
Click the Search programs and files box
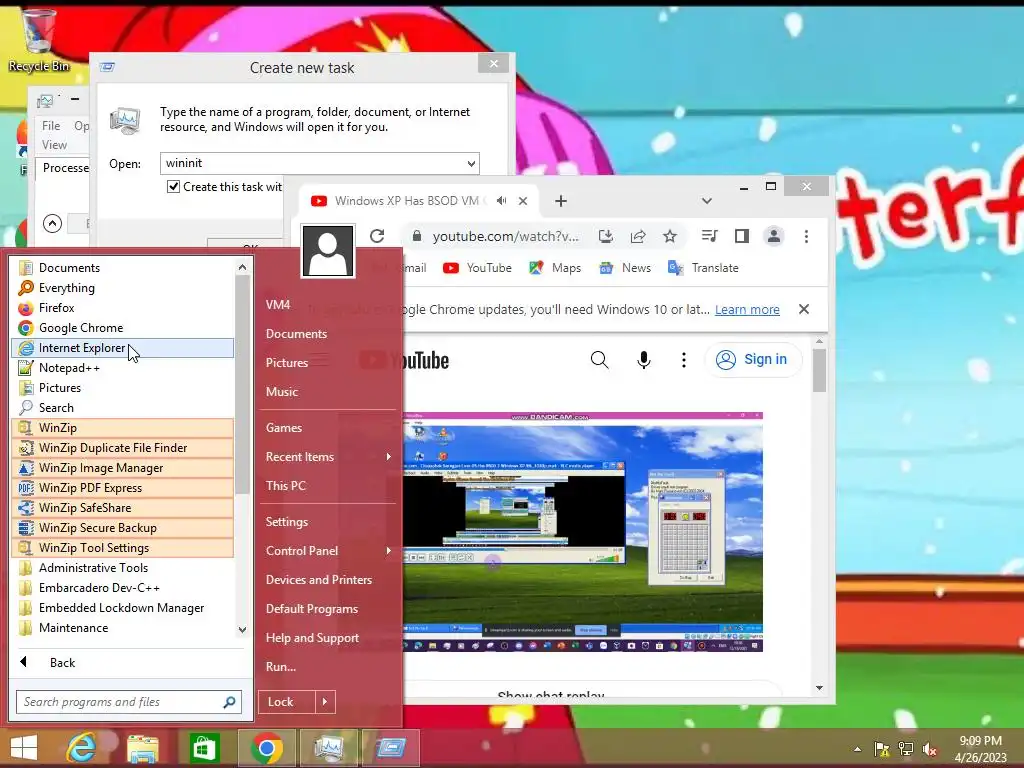click(129, 702)
